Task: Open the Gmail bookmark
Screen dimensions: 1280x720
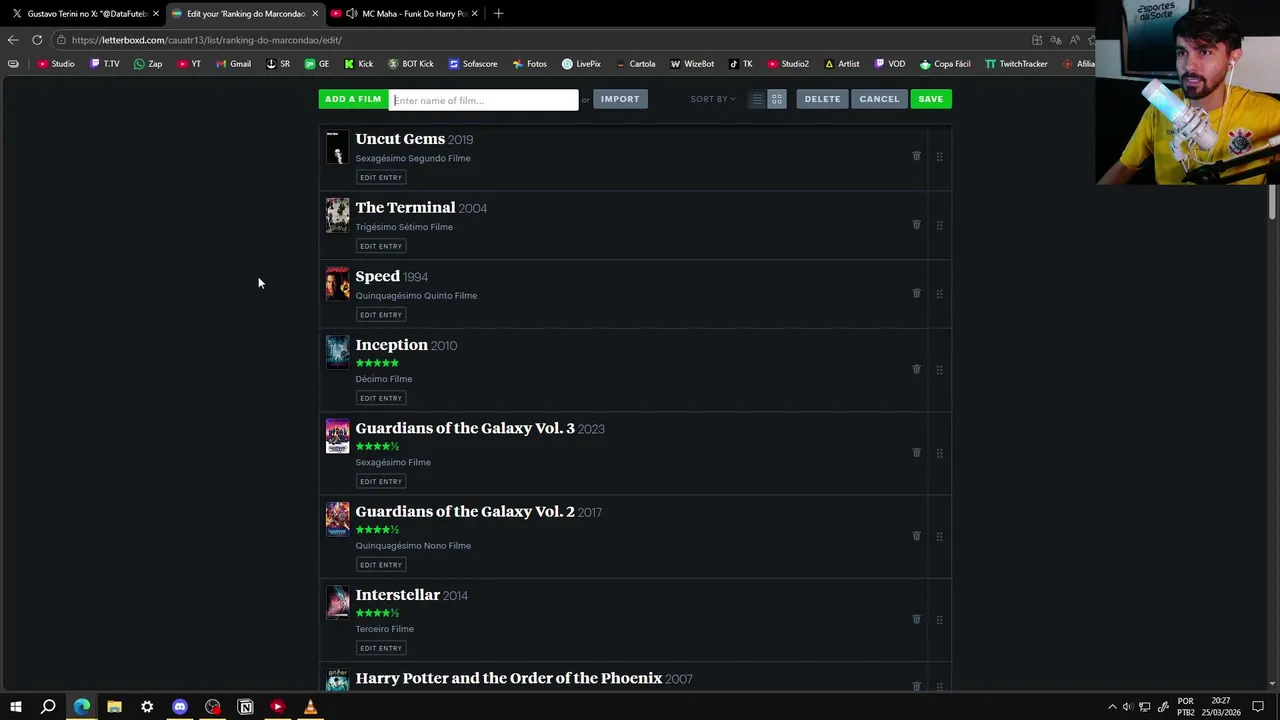Action: (234, 64)
